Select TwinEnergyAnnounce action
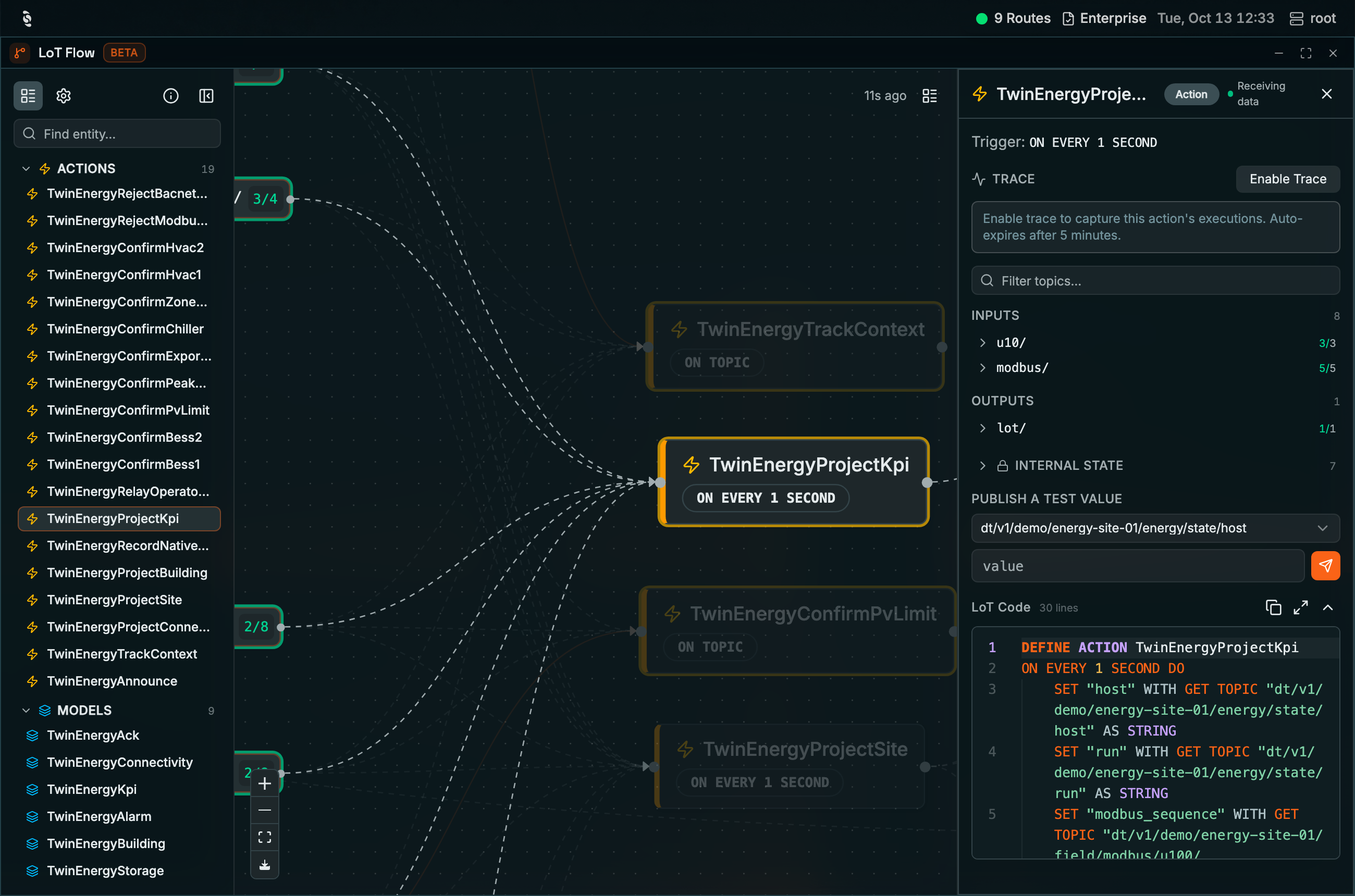The width and height of the screenshot is (1355, 896). [119, 681]
